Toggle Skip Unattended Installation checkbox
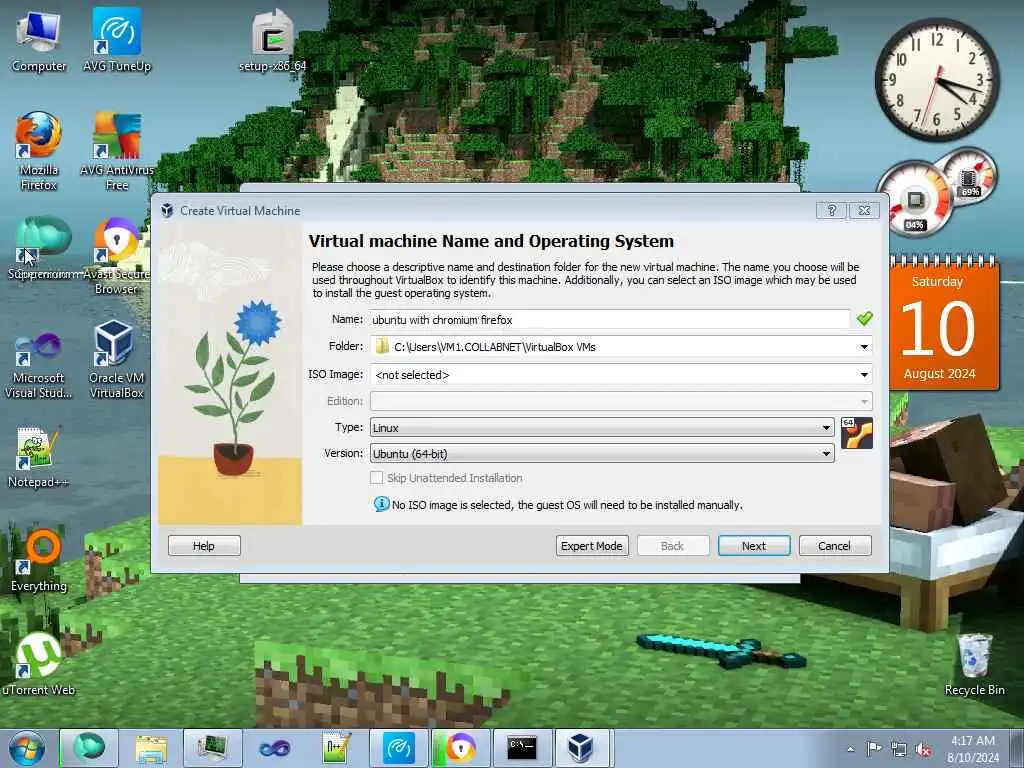The height and width of the screenshot is (768, 1024). pos(377,478)
